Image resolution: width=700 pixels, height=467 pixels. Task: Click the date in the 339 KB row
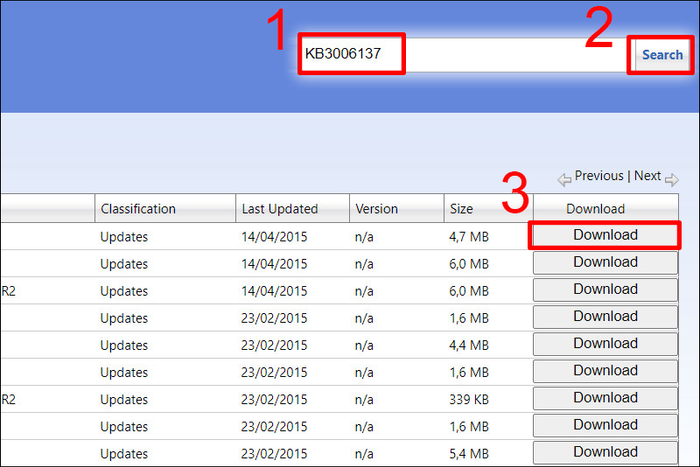(274, 399)
